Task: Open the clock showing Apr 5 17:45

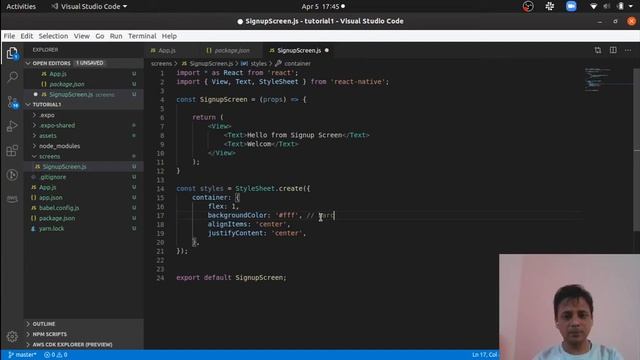Action: click(323, 7)
